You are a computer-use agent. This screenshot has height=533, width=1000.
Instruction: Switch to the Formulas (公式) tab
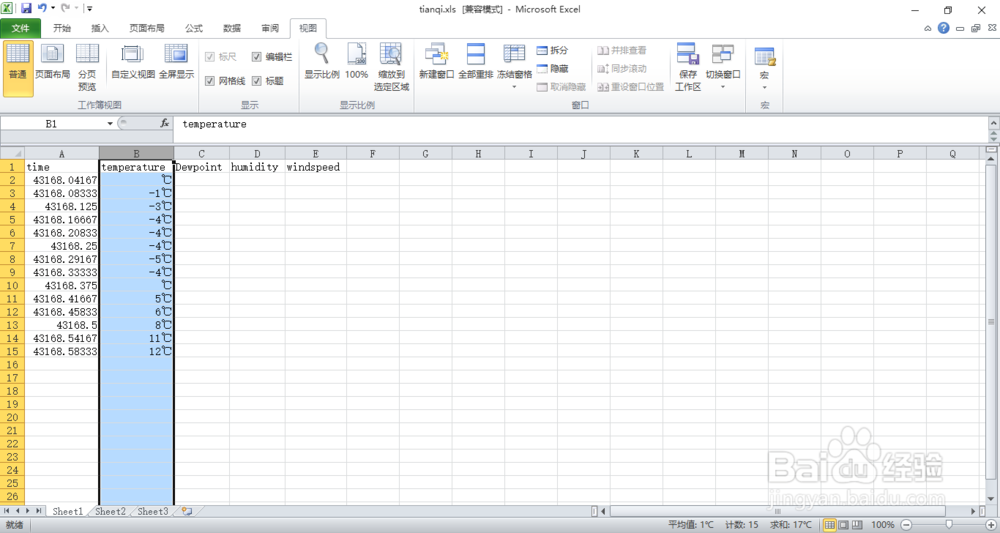click(x=194, y=28)
